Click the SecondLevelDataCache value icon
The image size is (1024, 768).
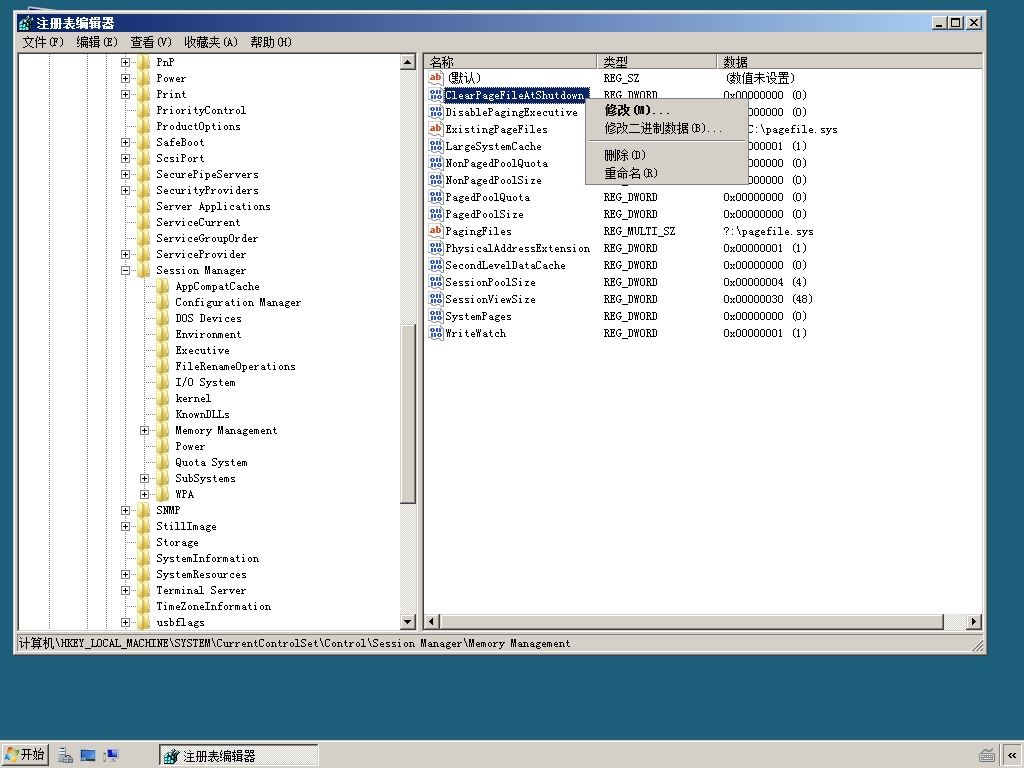click(436, 265)
